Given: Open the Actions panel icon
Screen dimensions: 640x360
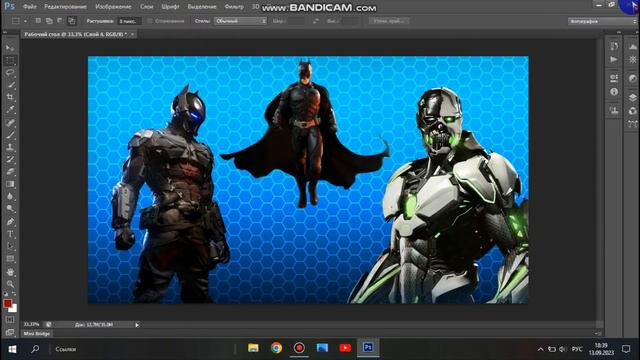Looking at the screenshot, I should (x=614, y=60).
